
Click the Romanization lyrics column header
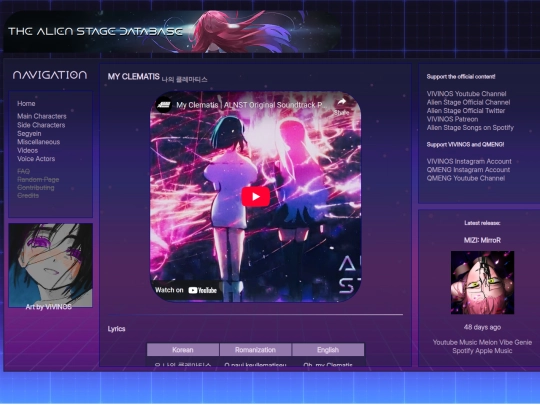(x=255, y=350)
